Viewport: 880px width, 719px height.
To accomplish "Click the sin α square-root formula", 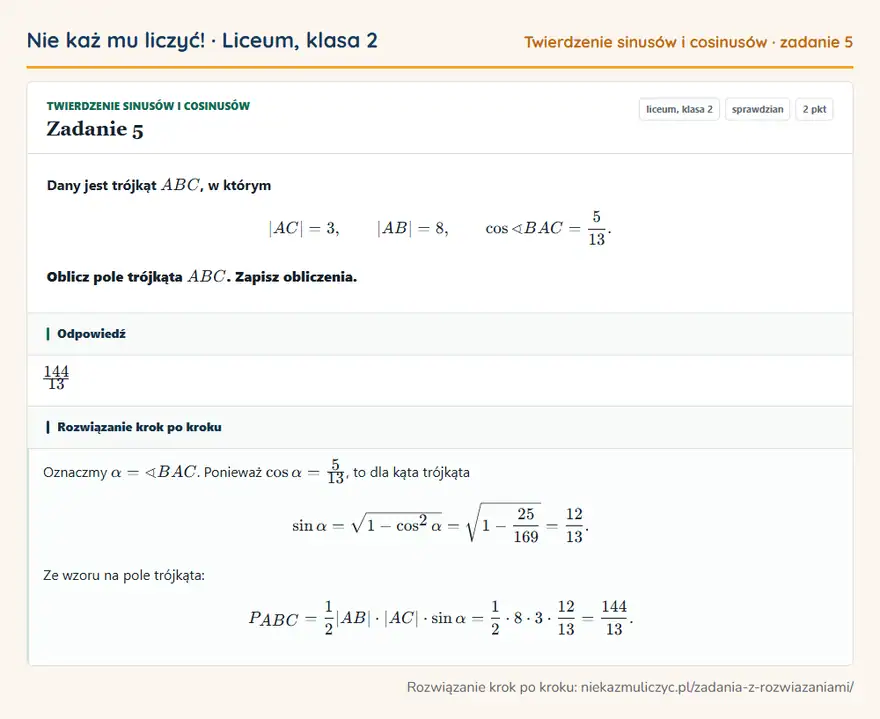I will [440, 524].
